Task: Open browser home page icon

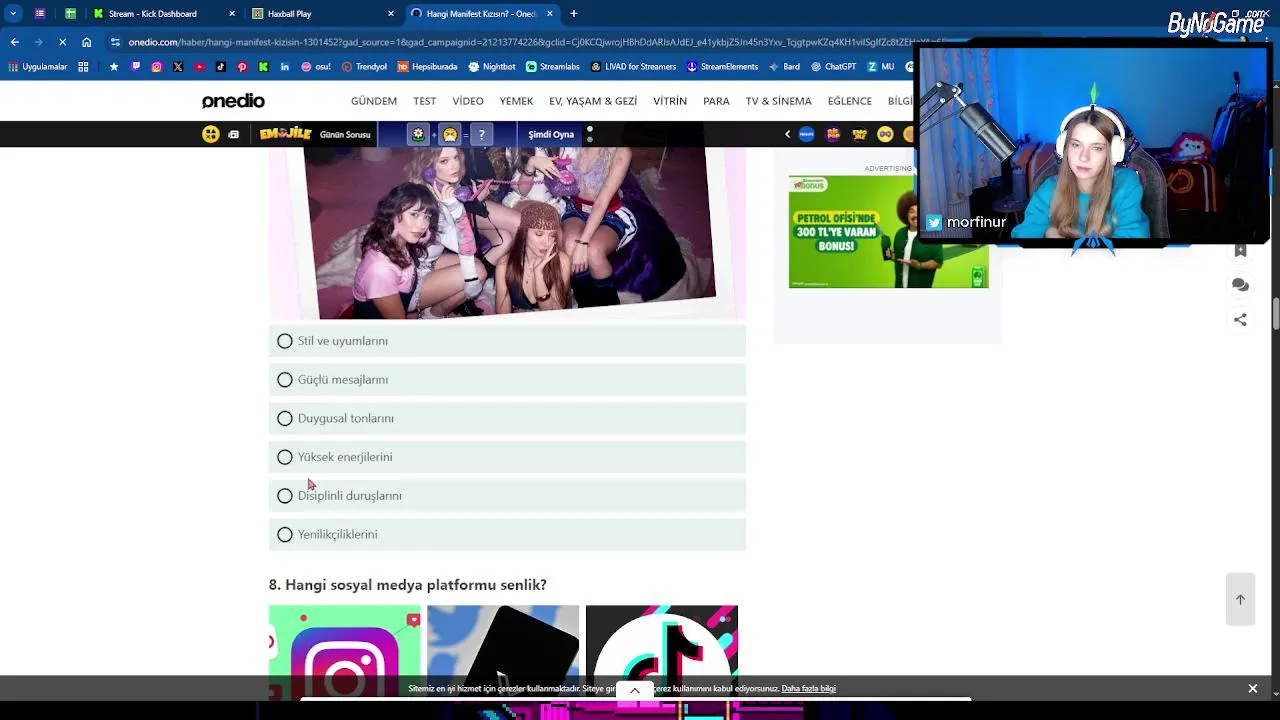Action: click(x=87, y=42)
